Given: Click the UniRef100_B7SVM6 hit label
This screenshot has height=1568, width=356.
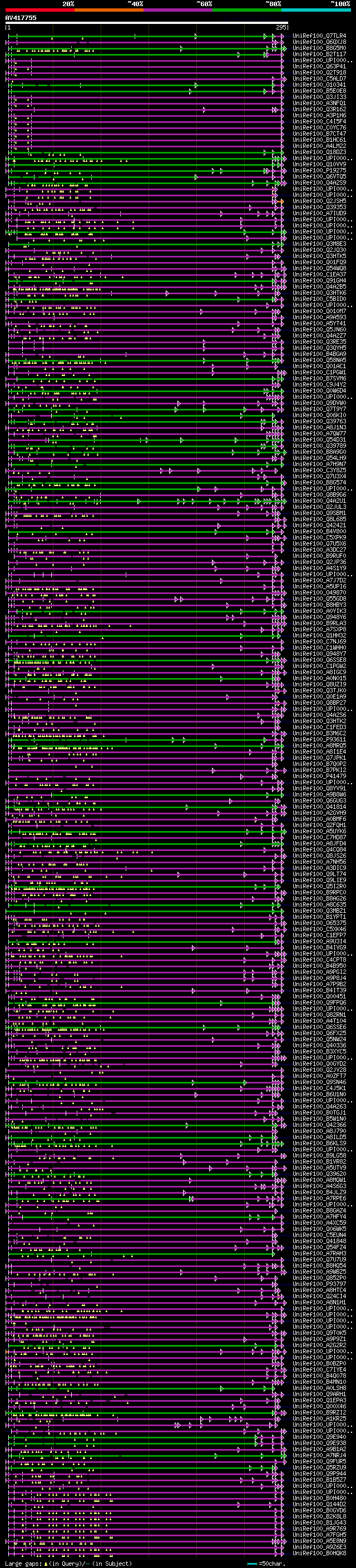Looking at the screenshot, I should 319,379.
